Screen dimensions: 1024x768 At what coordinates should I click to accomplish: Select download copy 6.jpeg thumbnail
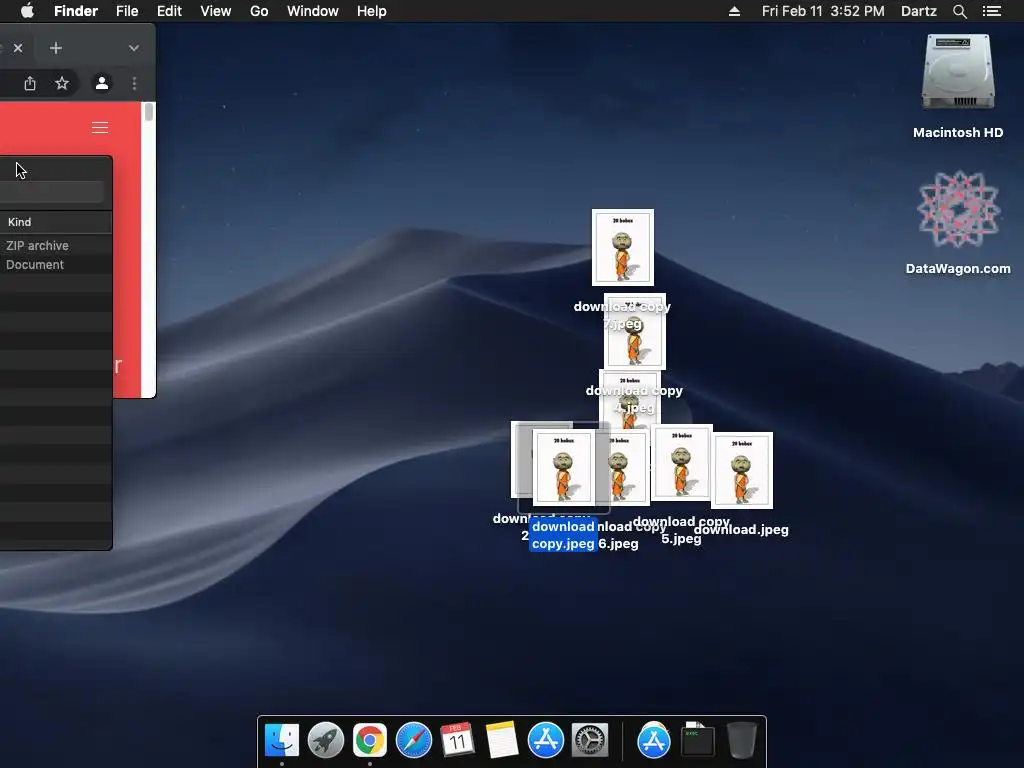point(623,468)
